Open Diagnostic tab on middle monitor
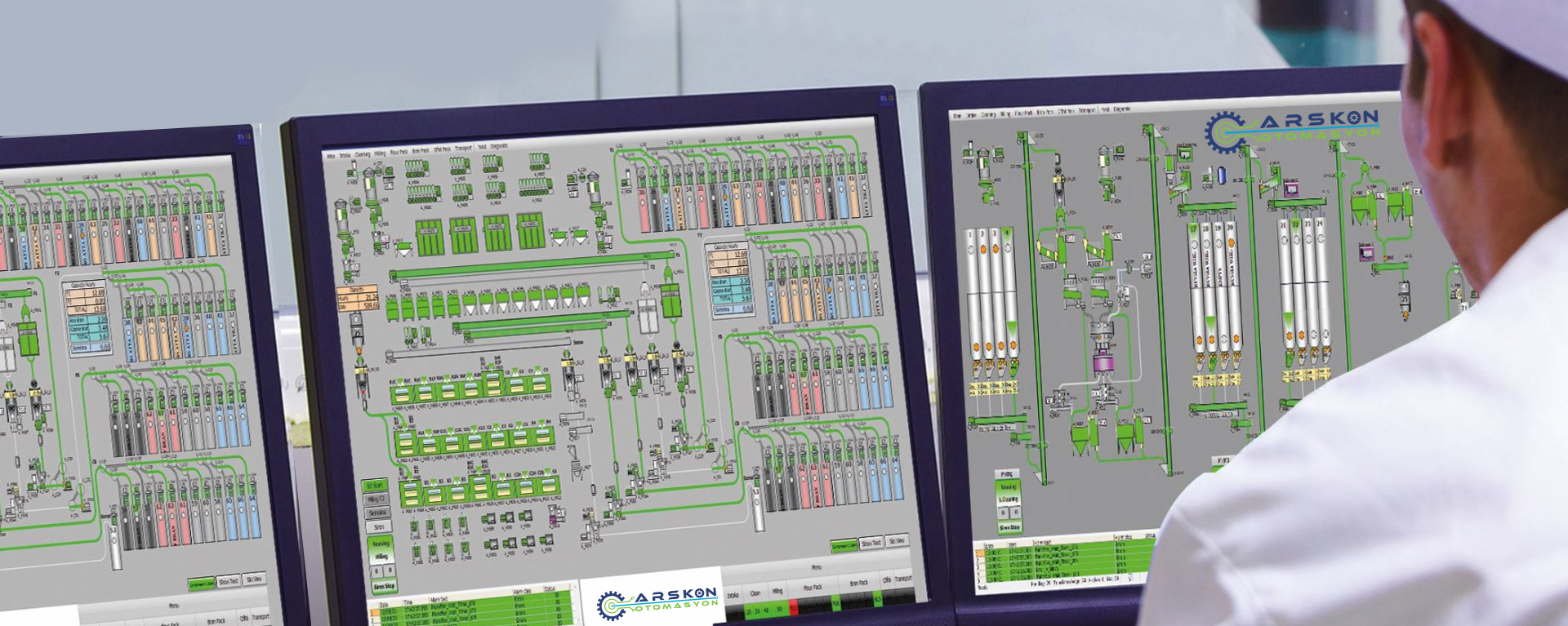This screenshot has height=626, width=1568. 499,146
